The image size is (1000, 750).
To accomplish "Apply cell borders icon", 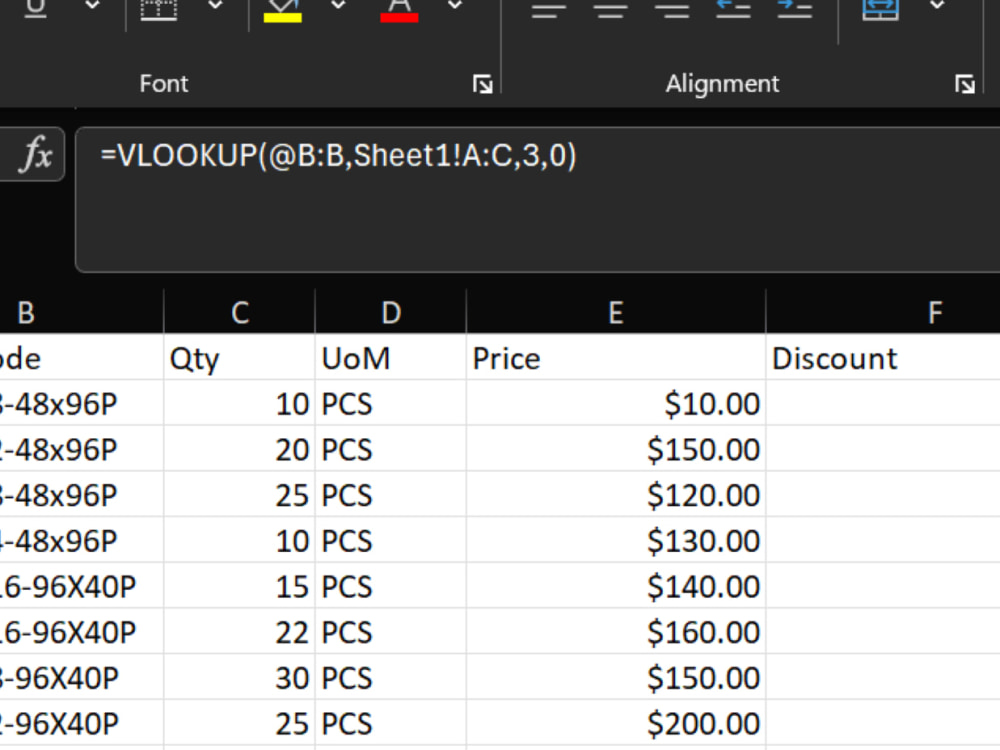I will pyautogui.click(x=158, y=9).
